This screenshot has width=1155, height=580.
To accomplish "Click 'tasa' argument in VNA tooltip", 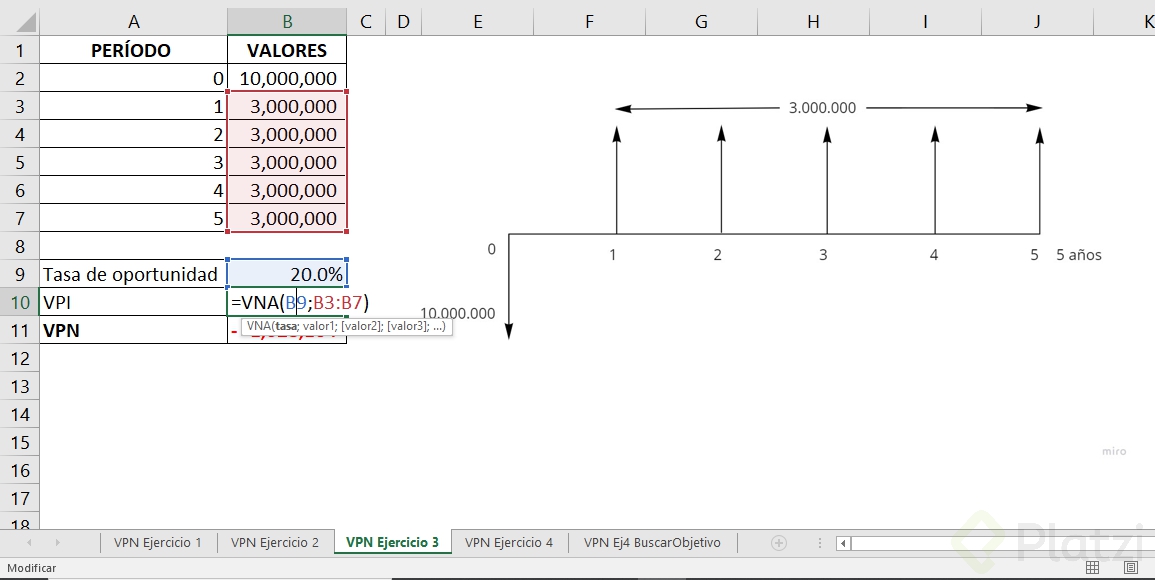I will coord(286,326).
